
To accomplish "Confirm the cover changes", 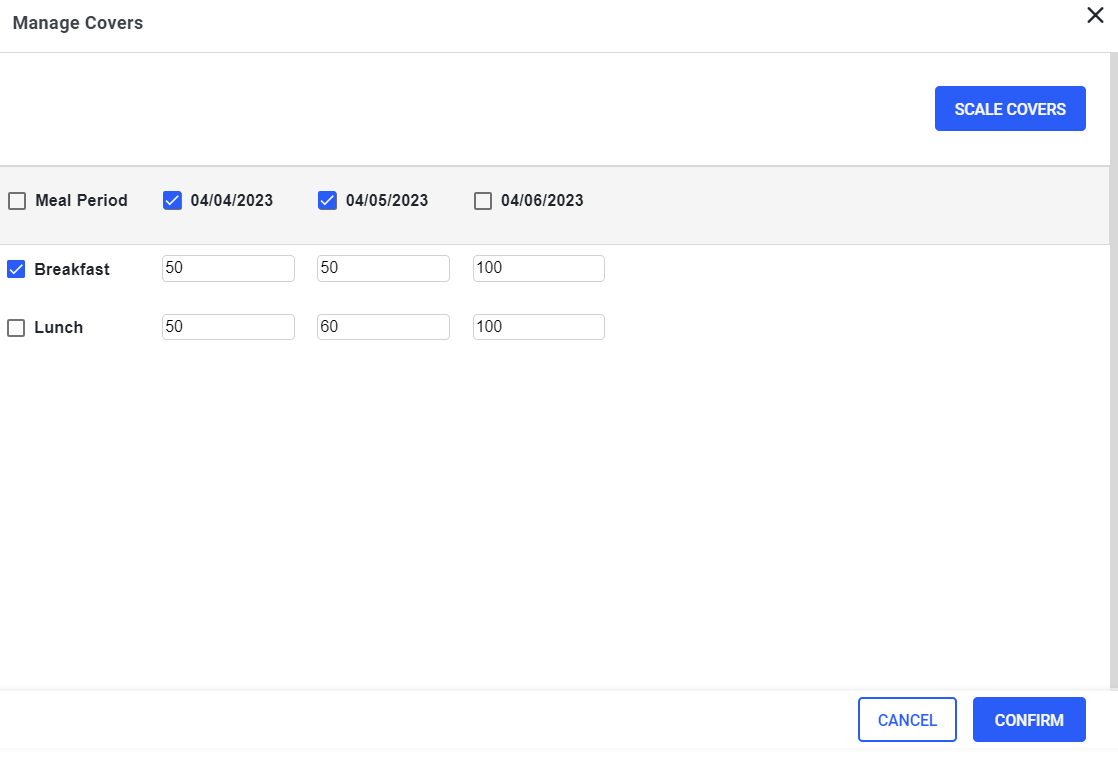I will [x=1029, y=719].
